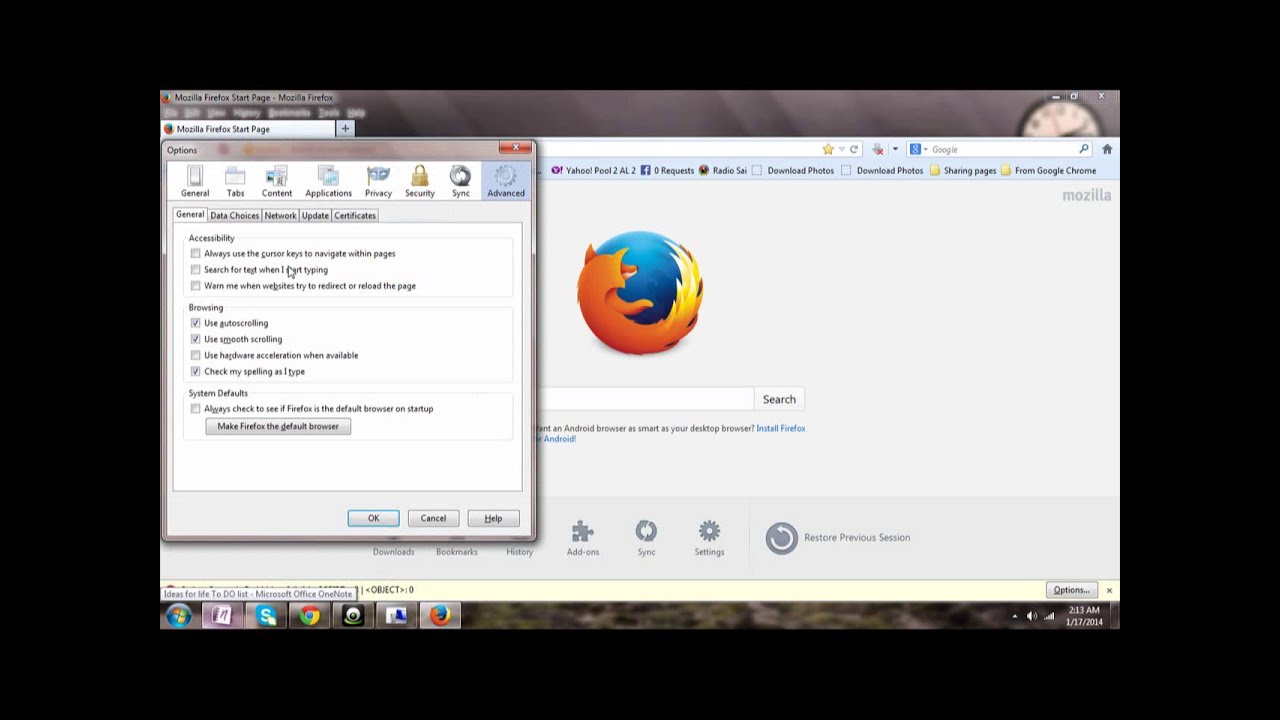The width and height of the screenshot is (1280, 720).
Task: Open the Privacy options panel icon
Action: (378, 182)
